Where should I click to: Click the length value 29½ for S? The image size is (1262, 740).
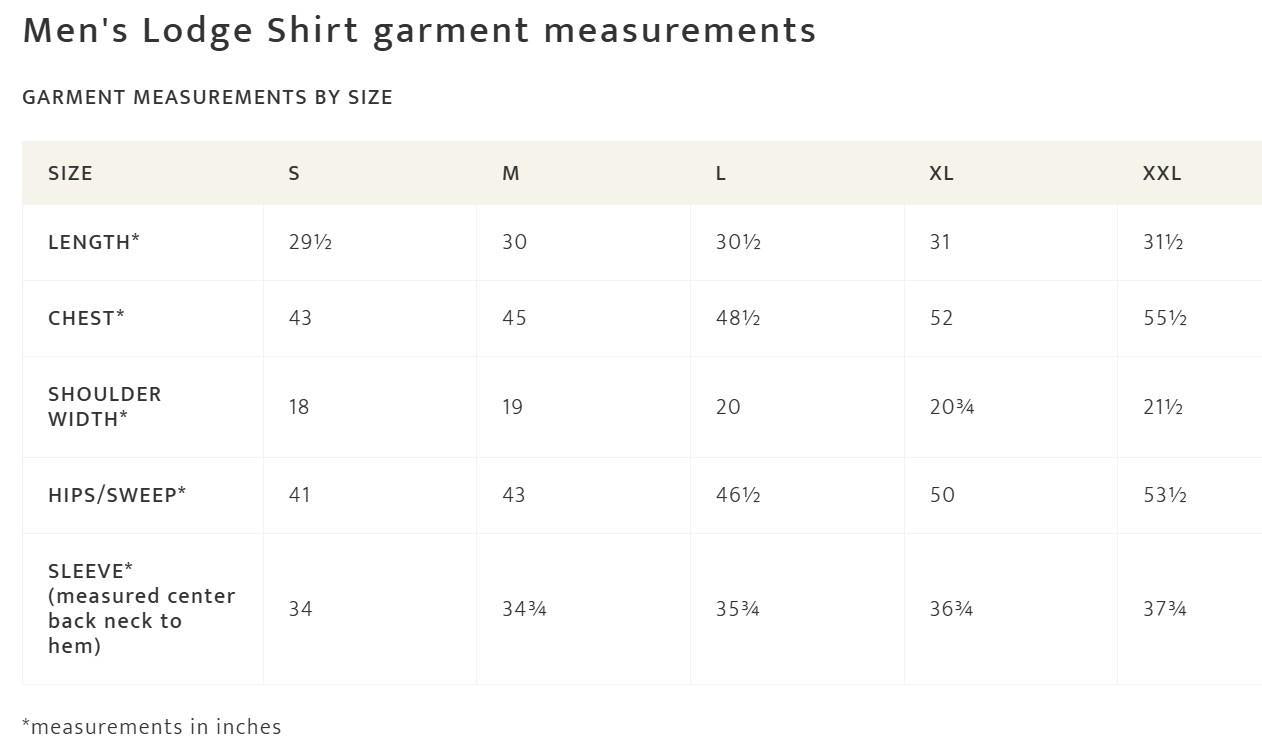[310, 242]
